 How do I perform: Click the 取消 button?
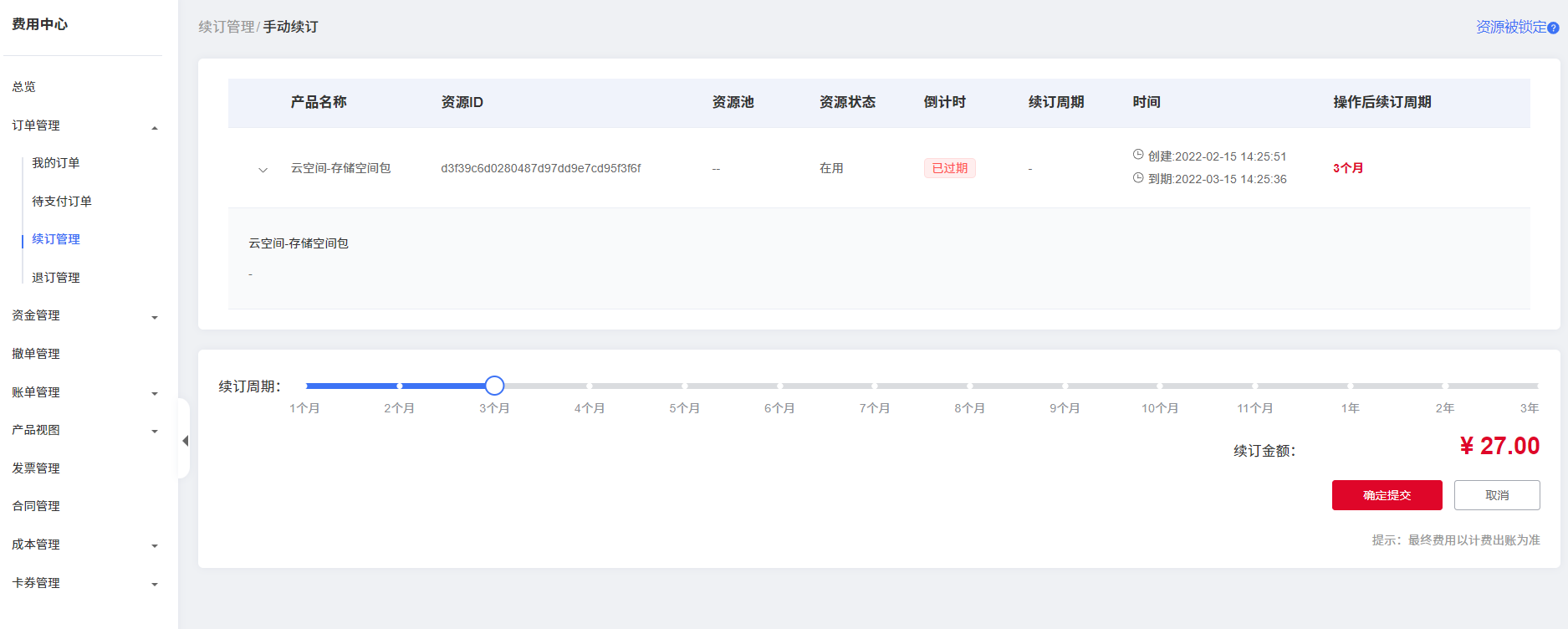click(1496, 495)
